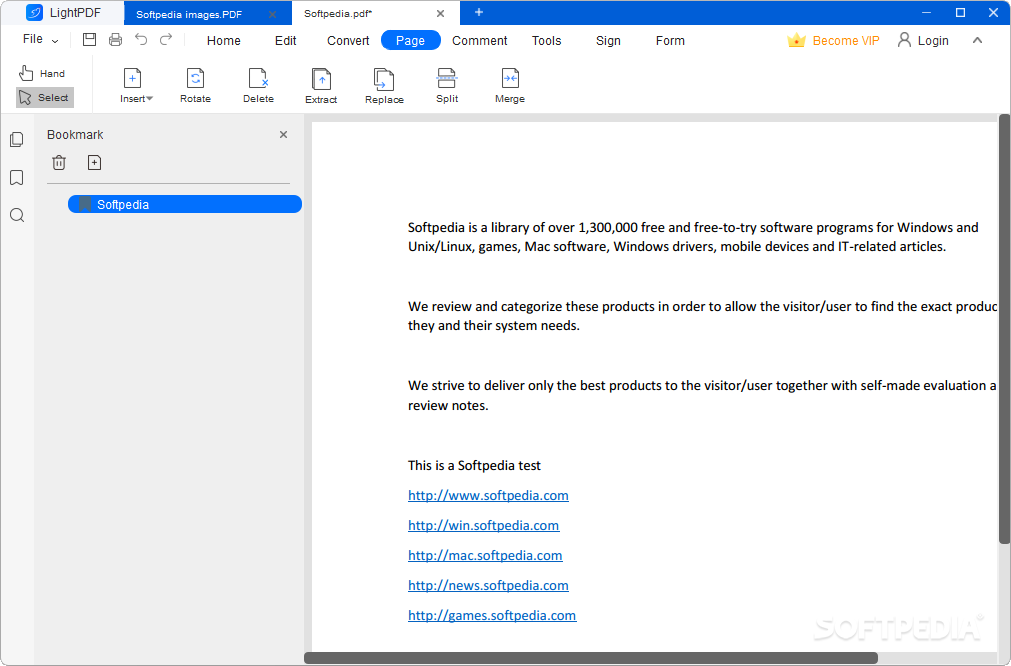The width and height of the screenshot is (1011, 666).
Task: Click the vertical scrollbar of the document
Action: 1005,329
